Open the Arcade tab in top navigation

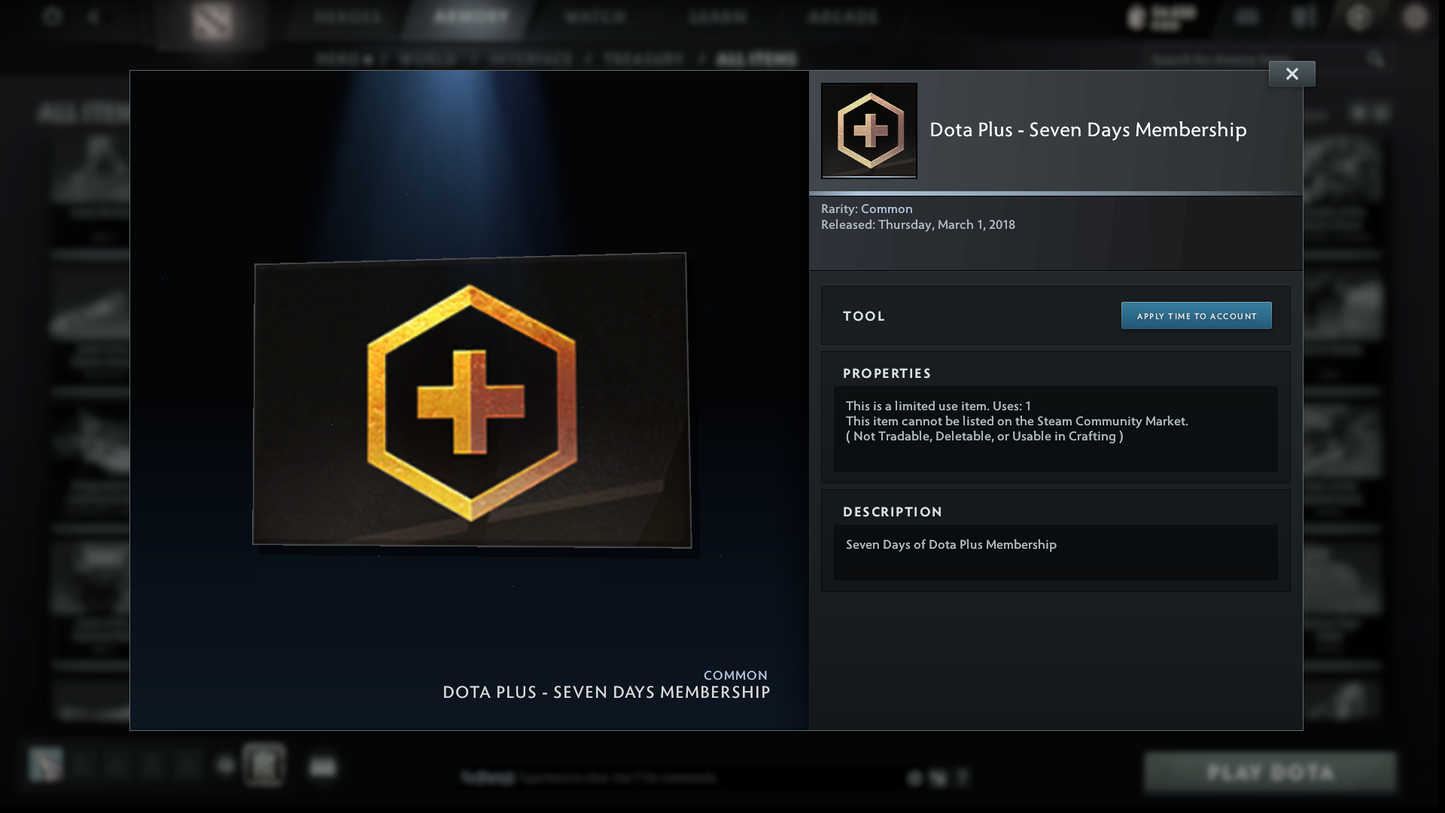(x=843, y=17)
